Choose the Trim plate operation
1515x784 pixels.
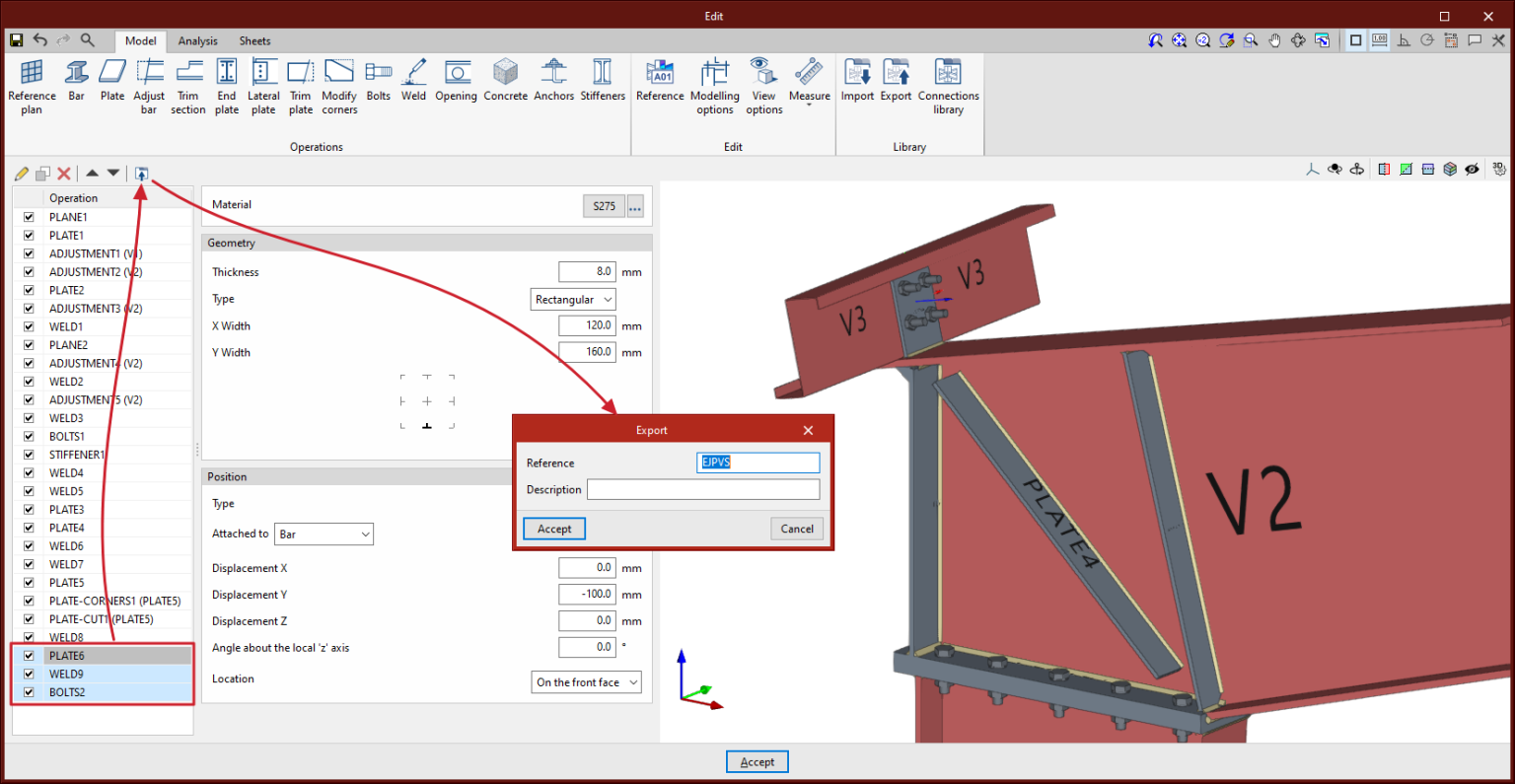tap(301, 87)
